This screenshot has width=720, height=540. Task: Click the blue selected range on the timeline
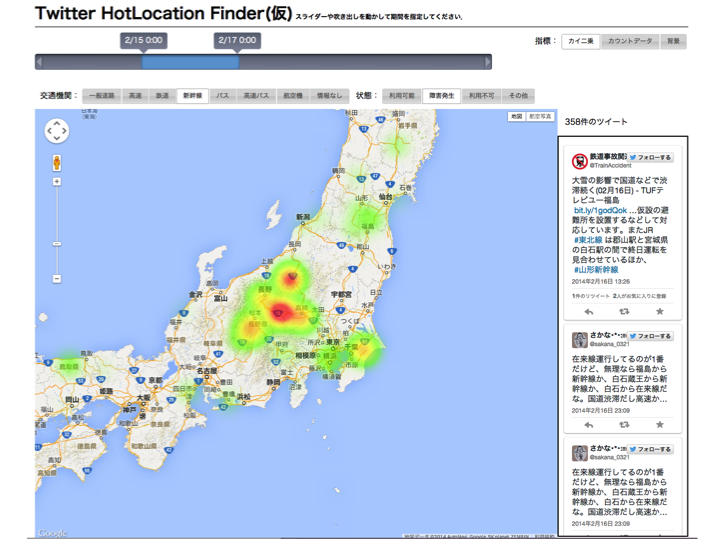pos(190,62)
